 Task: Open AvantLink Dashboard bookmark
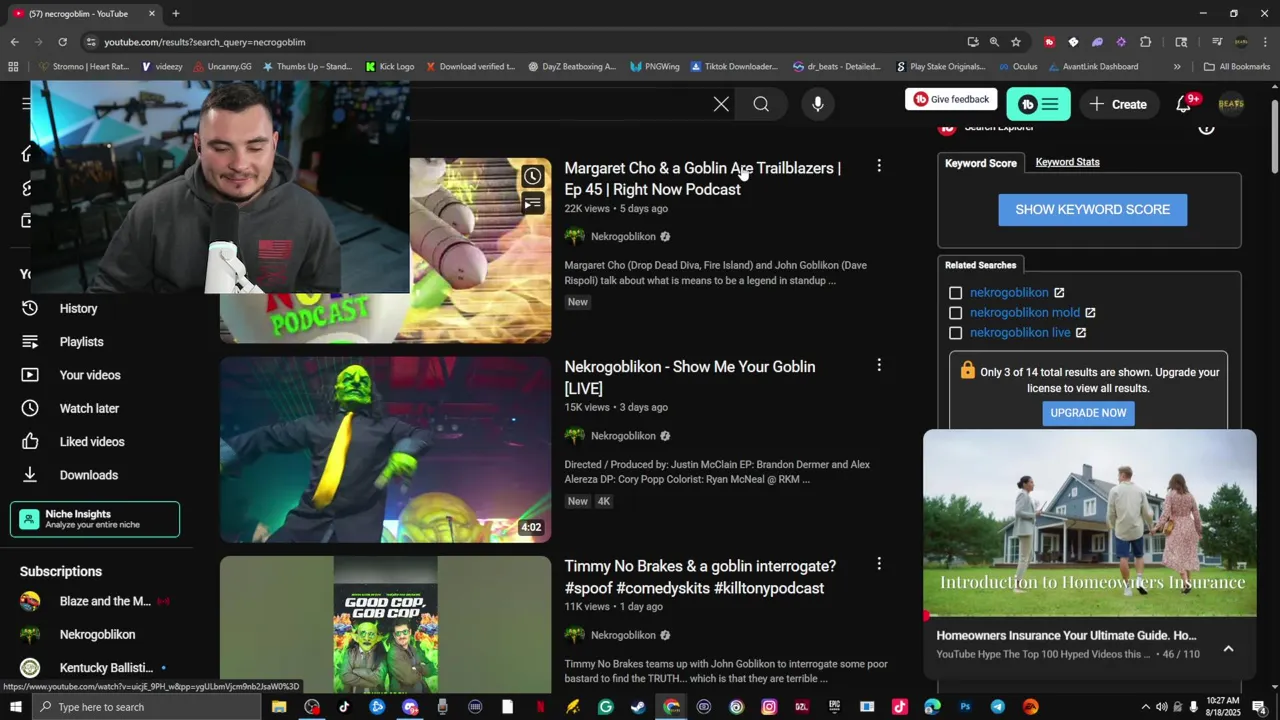[1093, 67]
